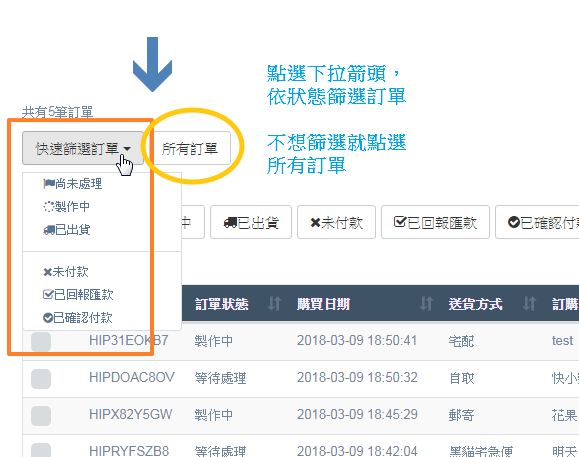Tick checkbox for order HIPX82Y5GW
This screenshot has height=457, width=579.
click(x=41, y=416)
